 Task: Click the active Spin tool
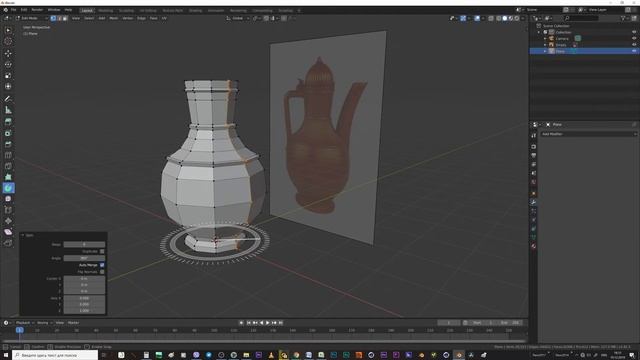[x=8, y=188]
